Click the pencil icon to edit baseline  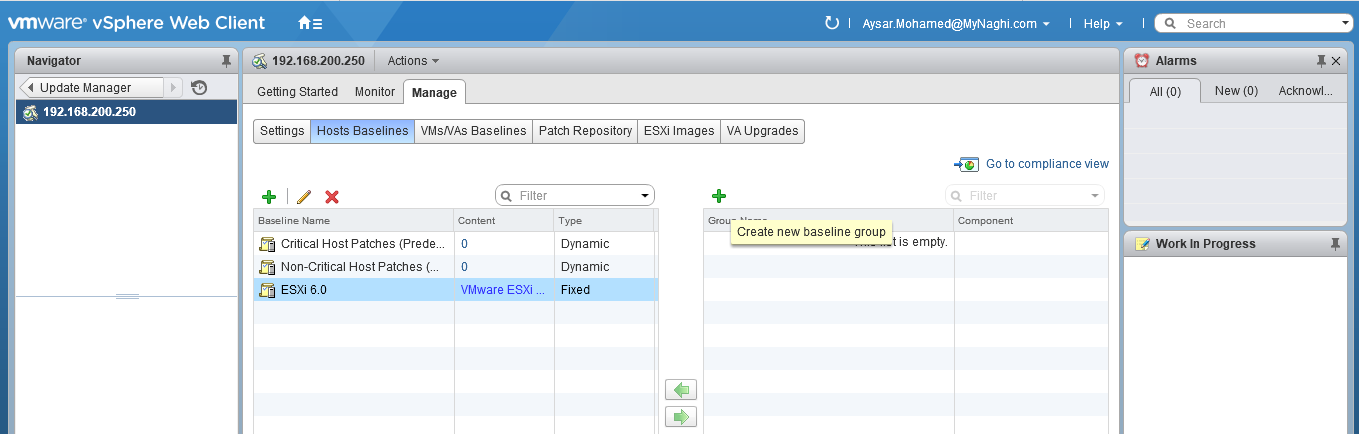pyautogui.click(x=304, y=197)
